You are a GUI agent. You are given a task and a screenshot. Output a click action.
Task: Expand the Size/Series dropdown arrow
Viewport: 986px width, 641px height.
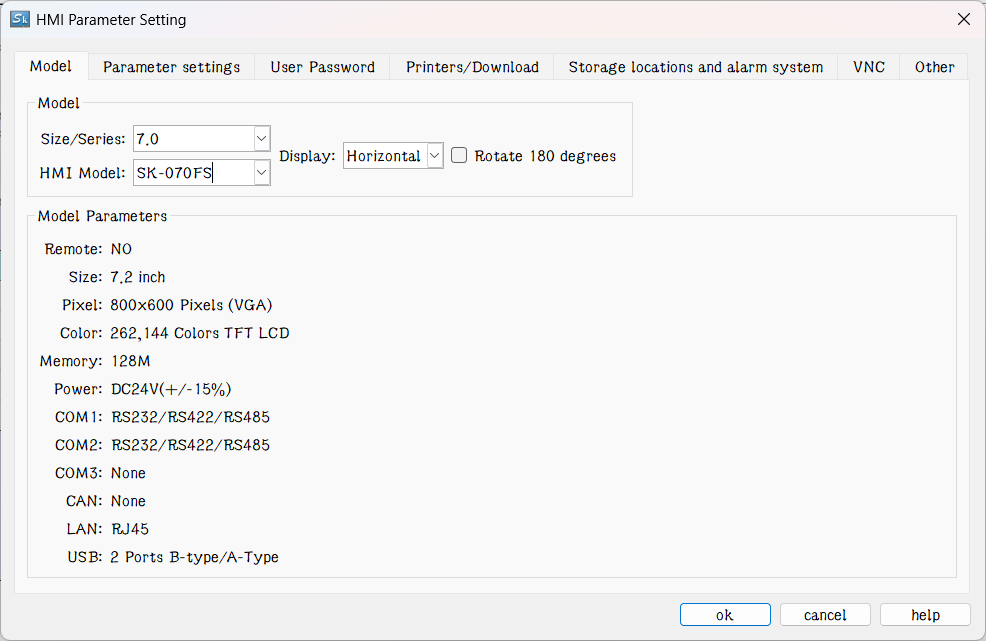point(261,139)
